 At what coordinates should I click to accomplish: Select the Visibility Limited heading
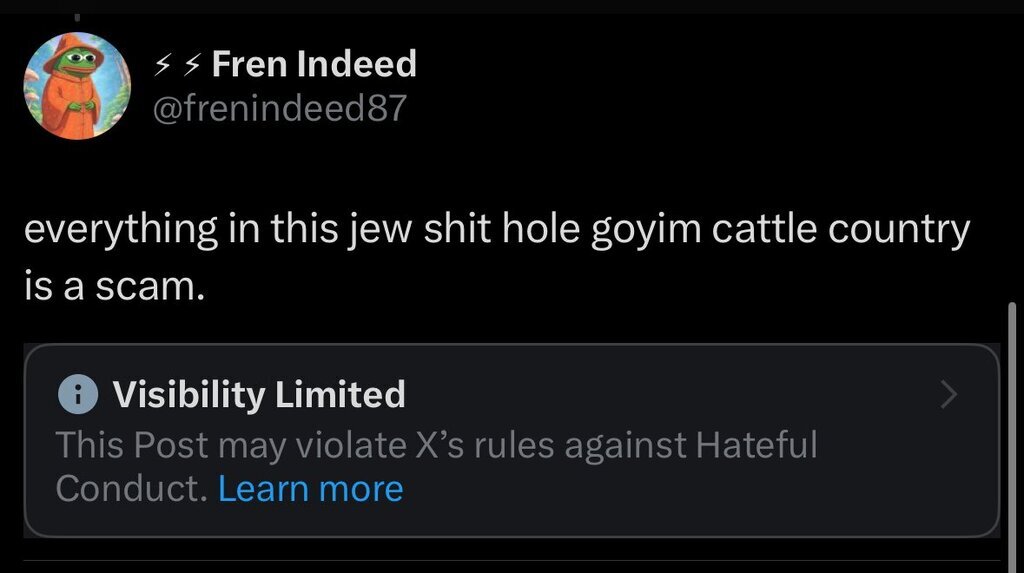(x=259, y=395)
